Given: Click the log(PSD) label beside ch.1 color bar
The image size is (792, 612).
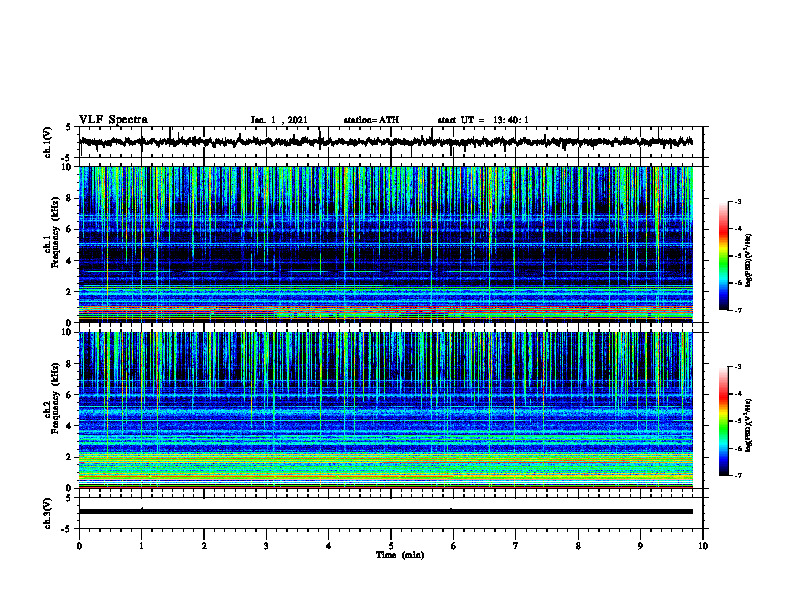Looking at the screenshot, I should [749, 260].
